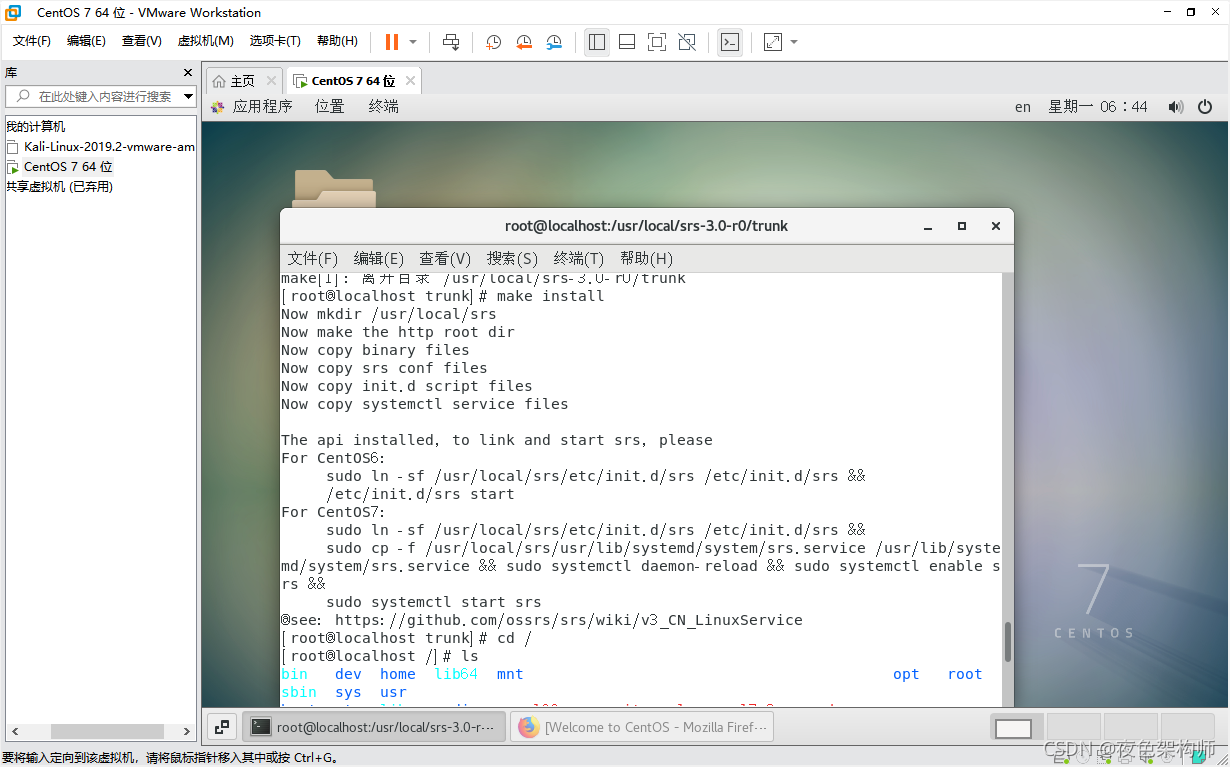The image size is (1230, 767).
Task: Open the snapshot manager
Action: (x=555, y=42)
